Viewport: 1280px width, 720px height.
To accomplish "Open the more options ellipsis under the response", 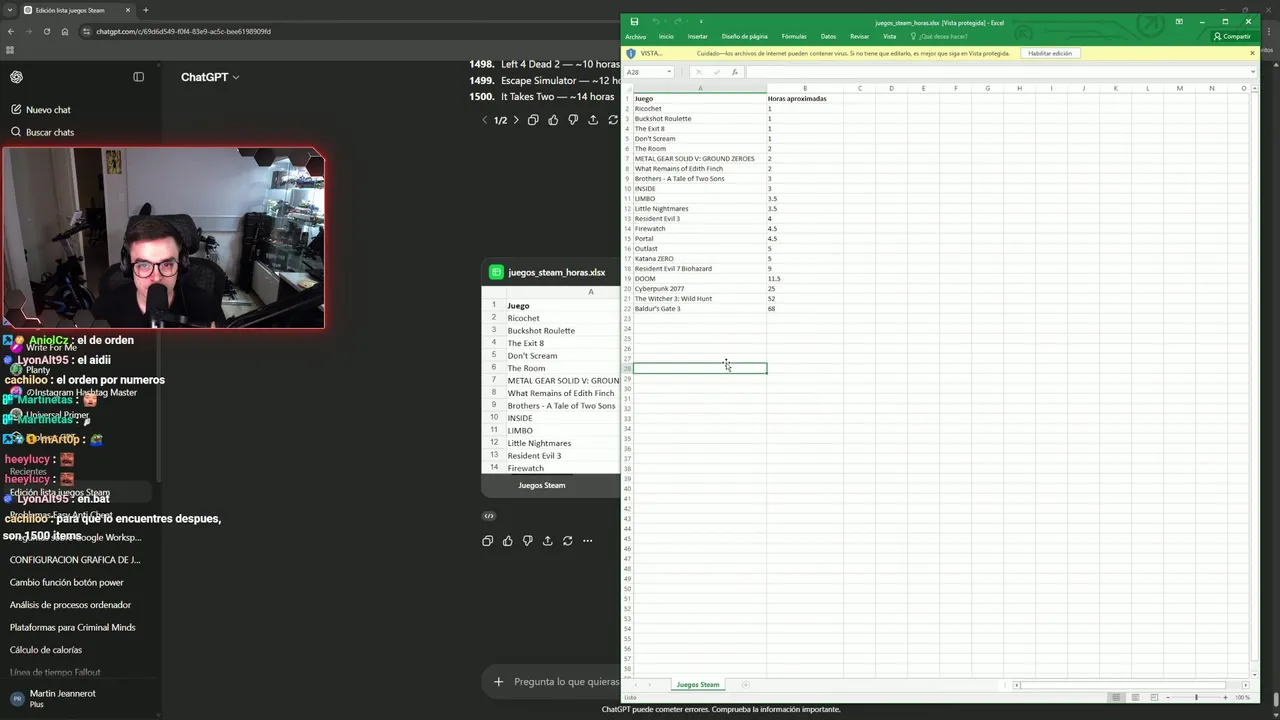I will pyautogui.click(x=588, y=541).
